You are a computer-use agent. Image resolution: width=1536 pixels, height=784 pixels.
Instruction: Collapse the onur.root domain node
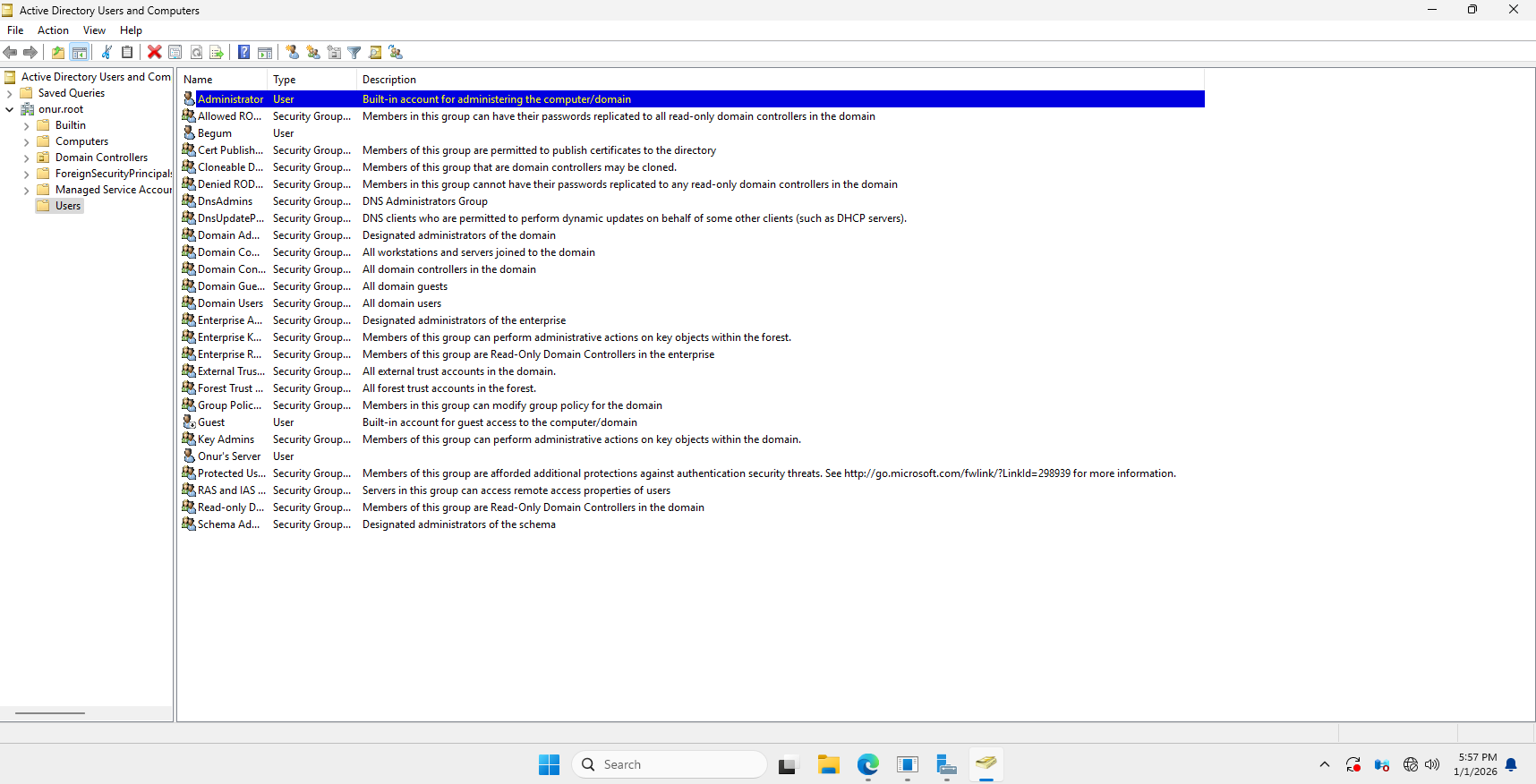[x=10, y=109]
